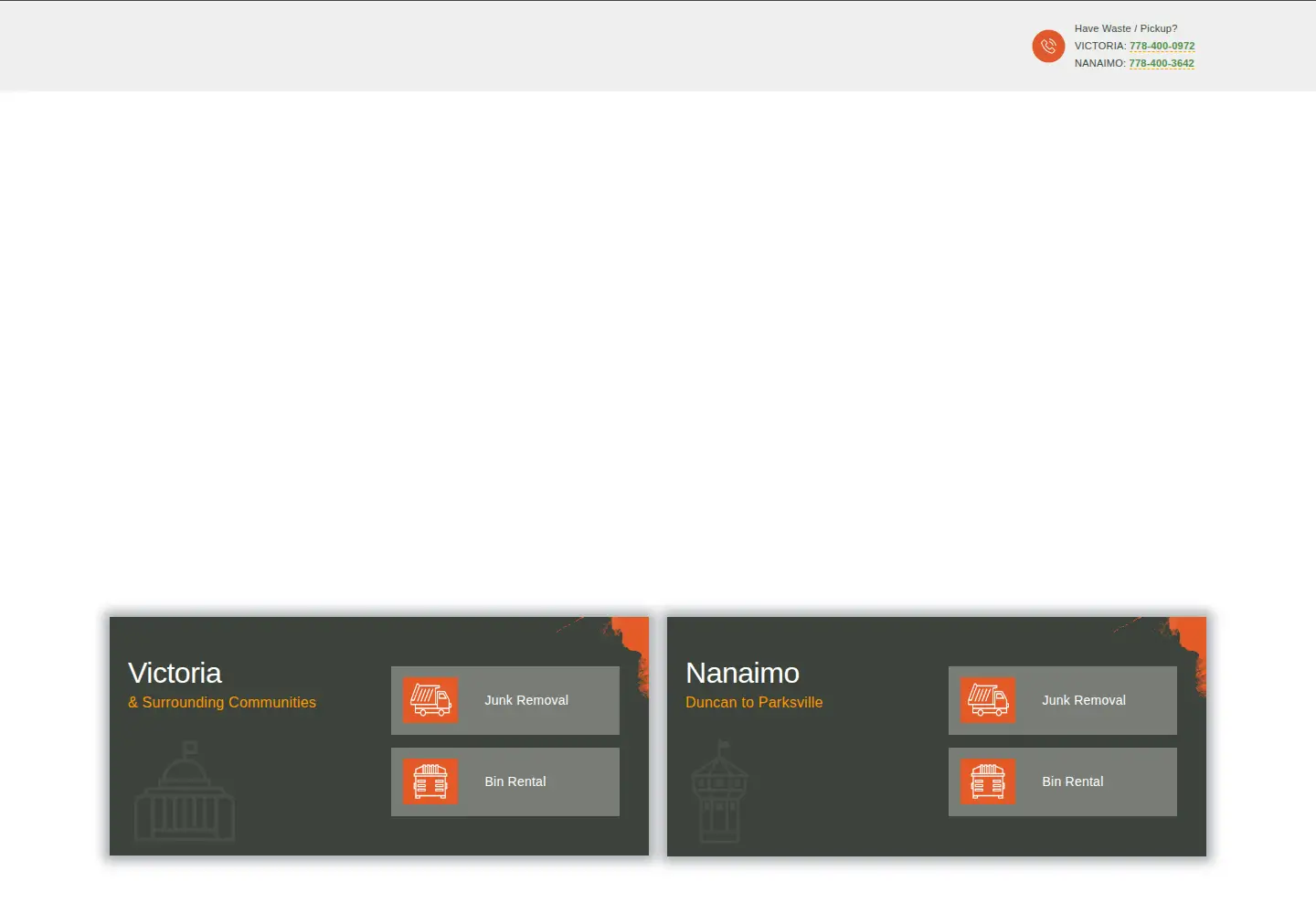Viewport: 1316px width, 914px height.
Task: Click the orange phone icon in header
Action: pos(1048,46)
